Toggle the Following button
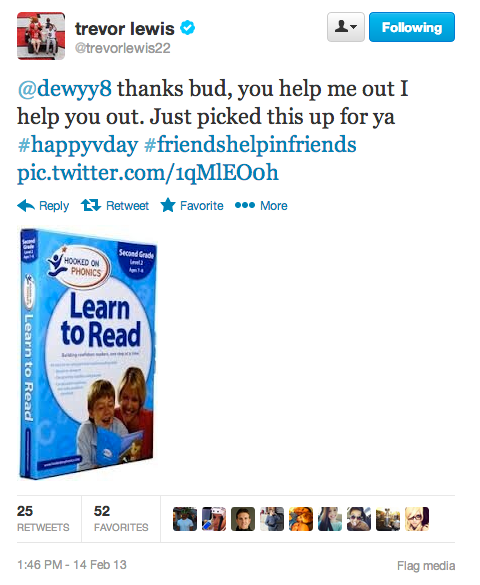 click(x=412, y=27)
